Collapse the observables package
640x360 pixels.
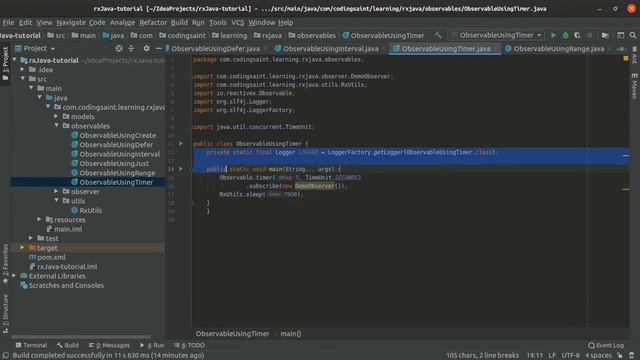pyautogui.click(x=56, y=126)
